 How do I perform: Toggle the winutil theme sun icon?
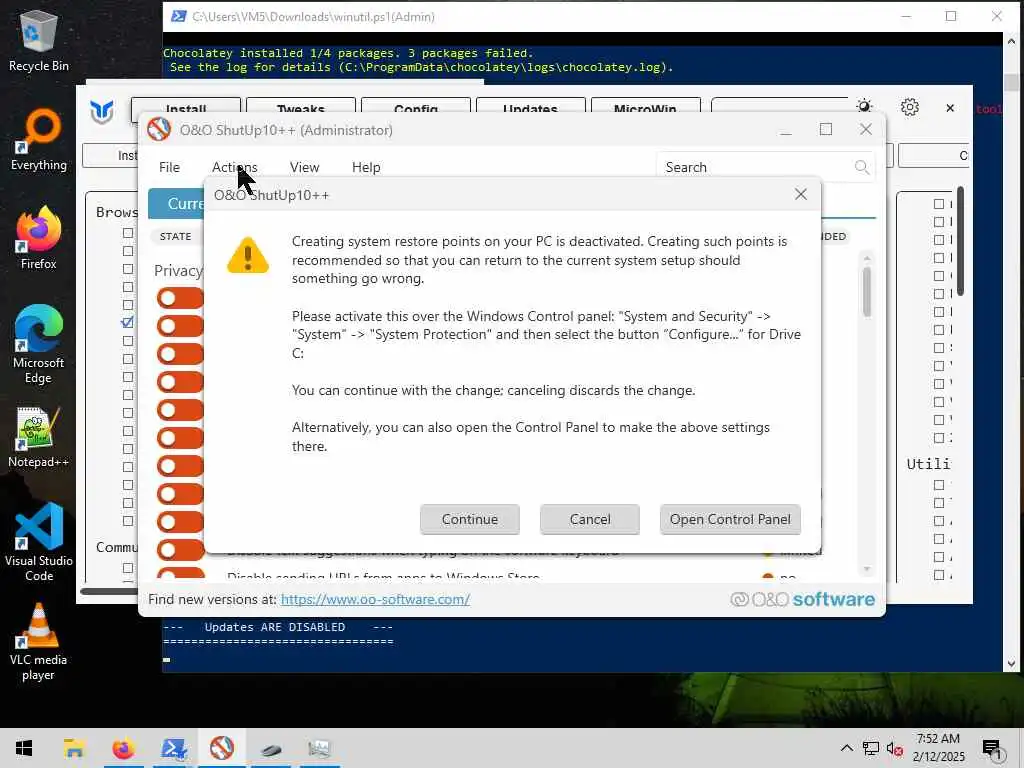[x=864, y=106]
